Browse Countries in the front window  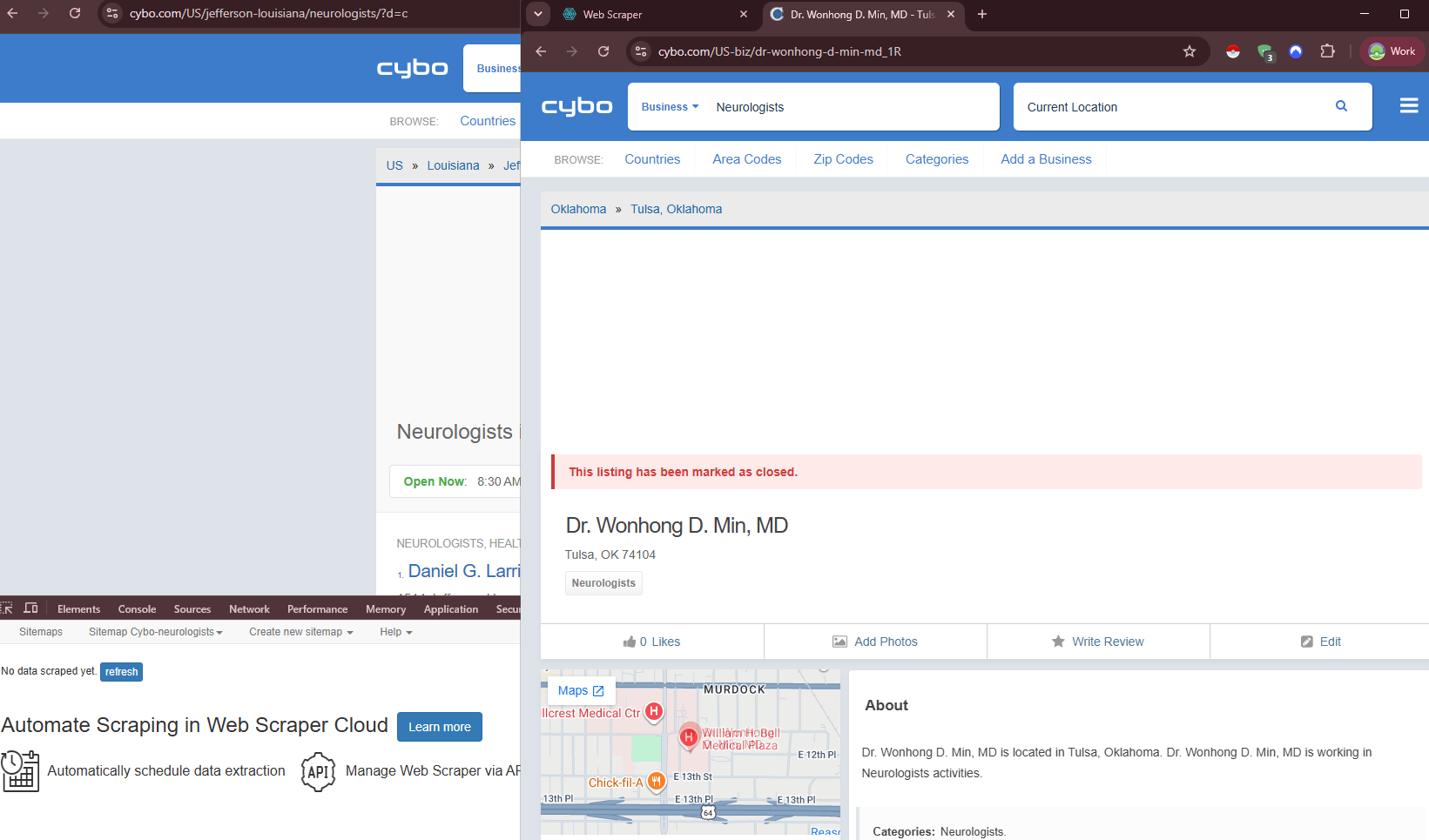pyautogui.click(x=652, y=159)
